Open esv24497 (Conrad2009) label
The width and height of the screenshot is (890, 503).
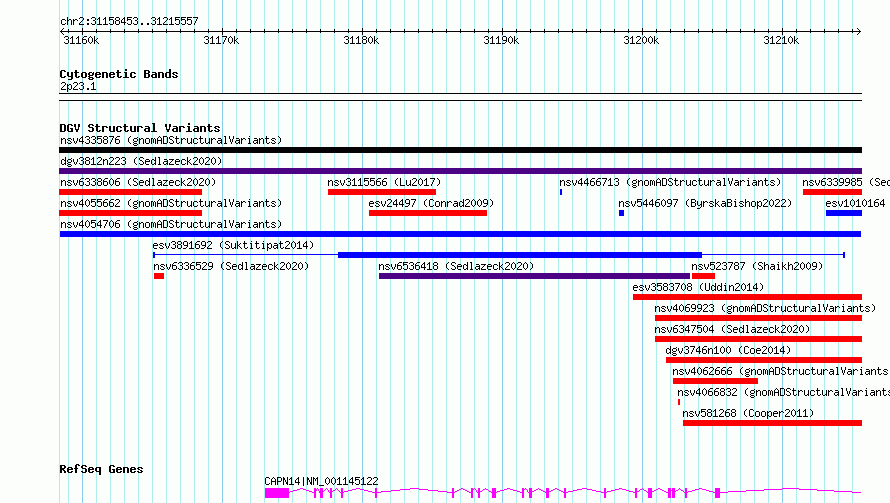point(431,203)
